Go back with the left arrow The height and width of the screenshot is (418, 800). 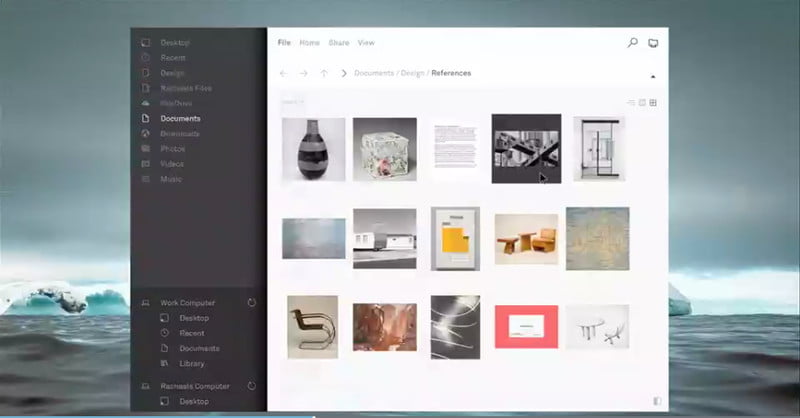click(x=284, y=73)
